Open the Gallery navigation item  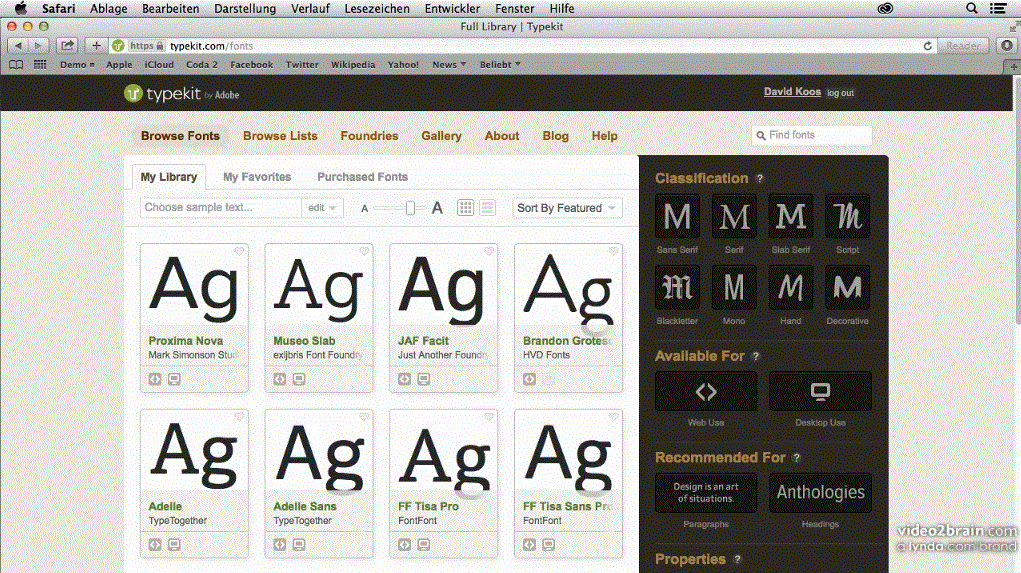[441, 136]
